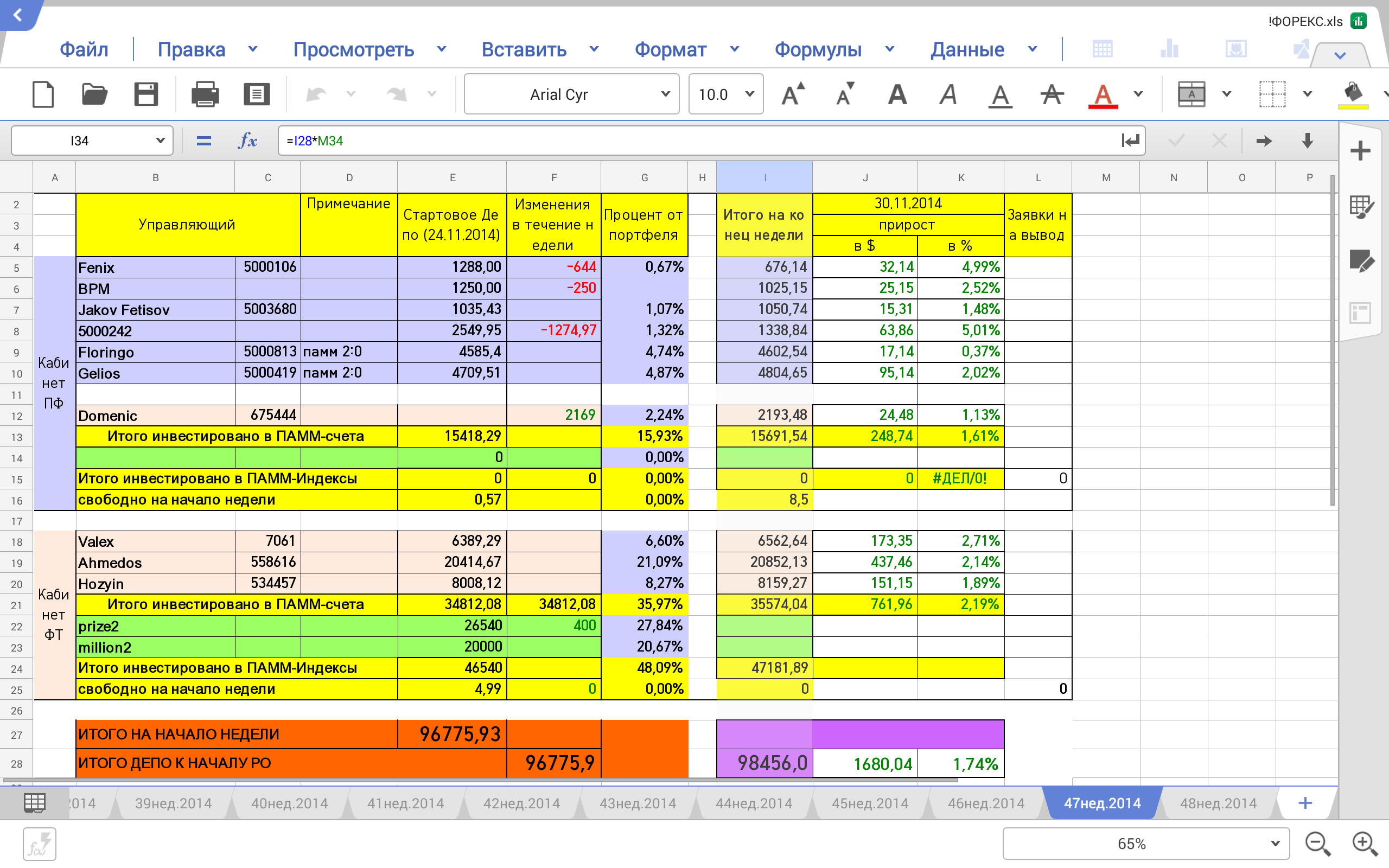This screenshot has width=1389, height=868.
Task: Toggle strikethrough text formatting
Action: (1052, 94)
